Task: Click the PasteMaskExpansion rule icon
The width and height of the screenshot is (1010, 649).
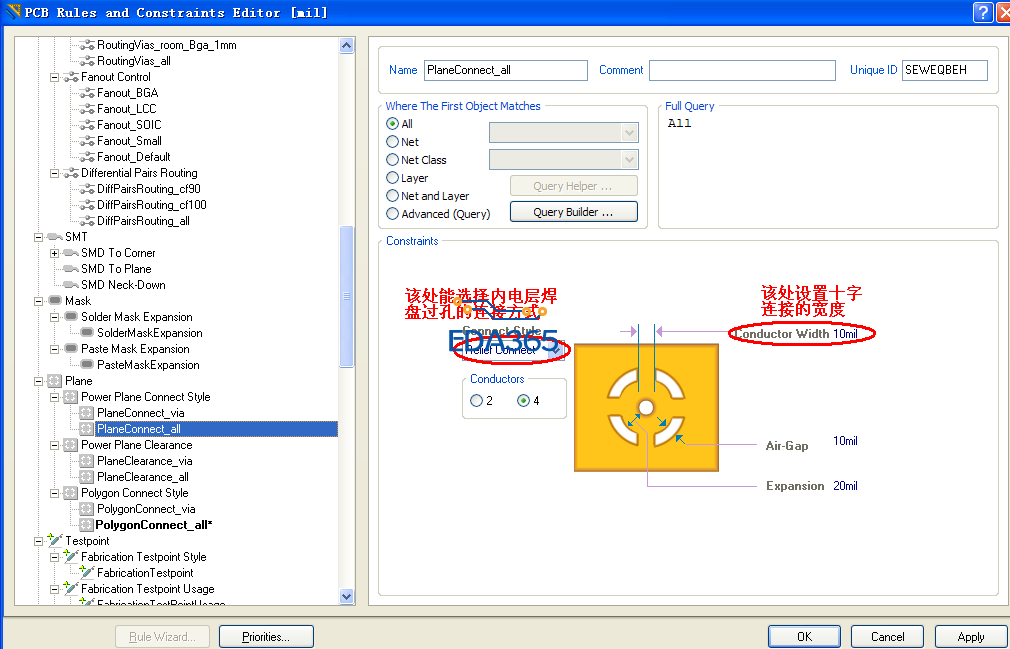Action: click(x=87, y=365)
